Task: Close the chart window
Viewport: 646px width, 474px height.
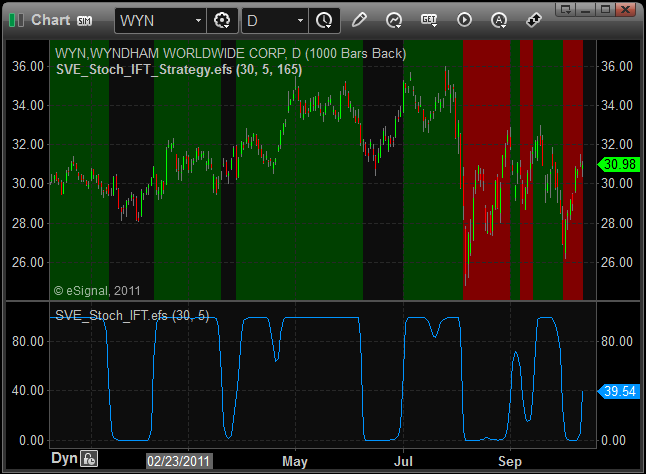Action: (625, 9)
